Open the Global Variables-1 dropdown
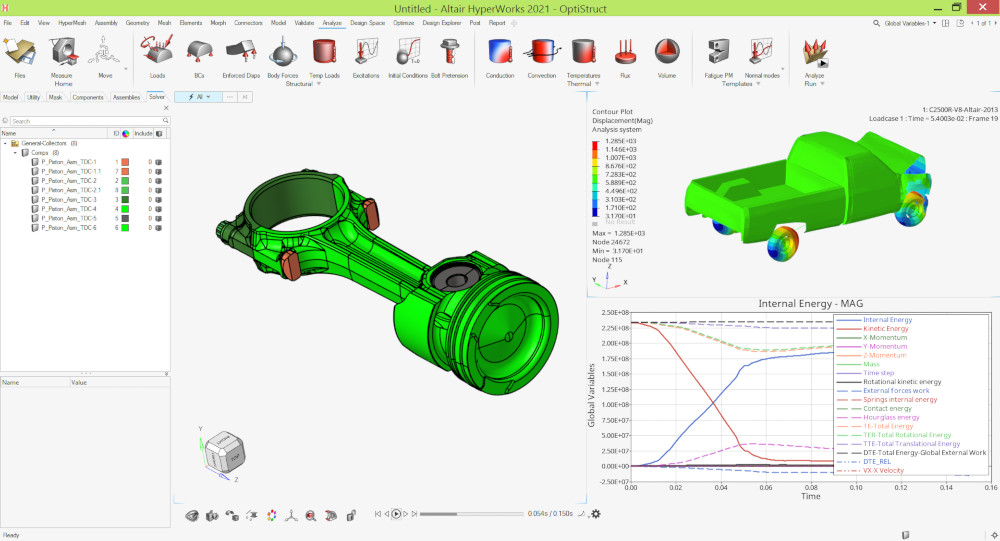 pyautogui.click(x=910, y=23)
